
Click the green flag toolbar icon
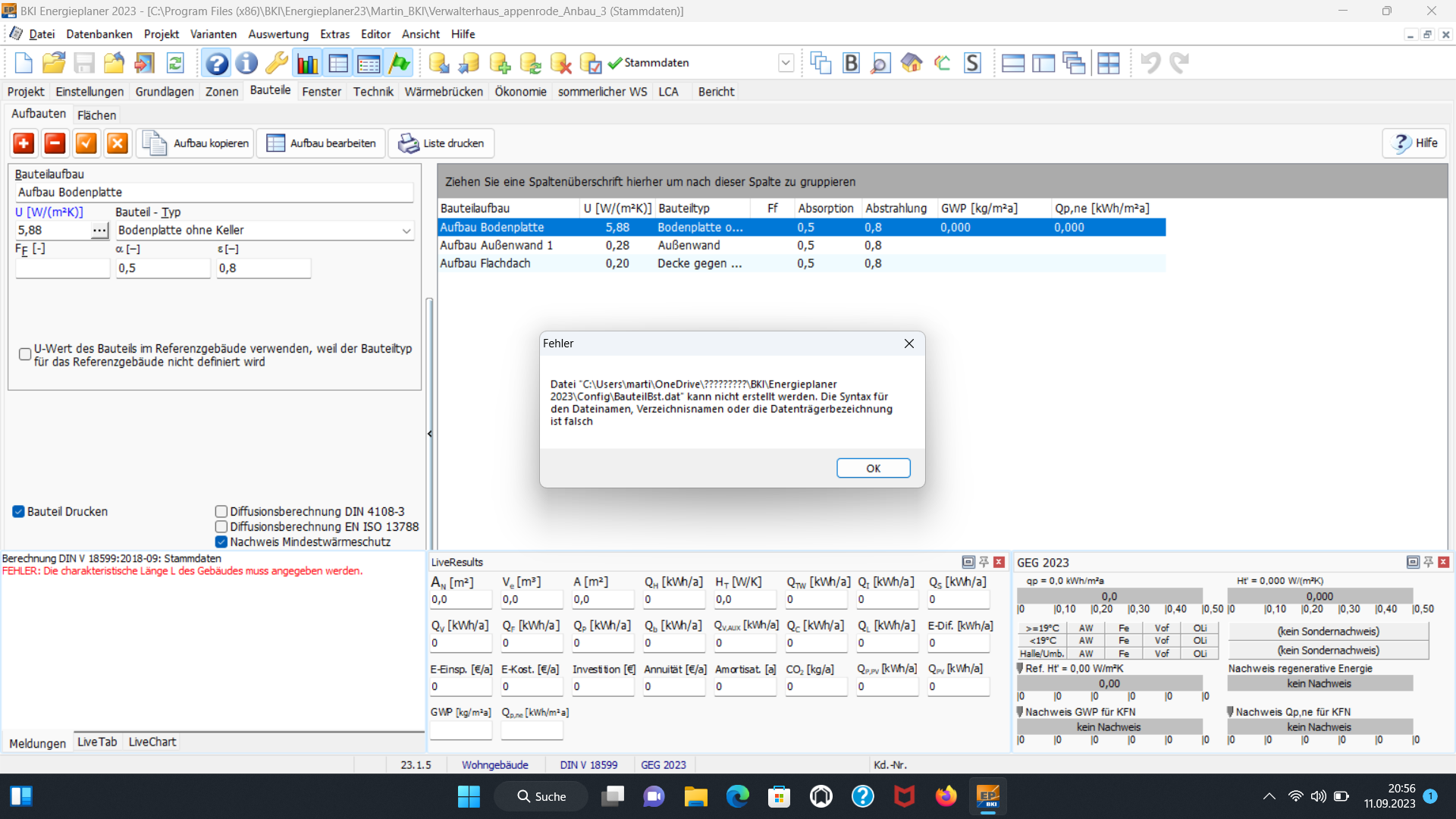[x=399, y=63]
